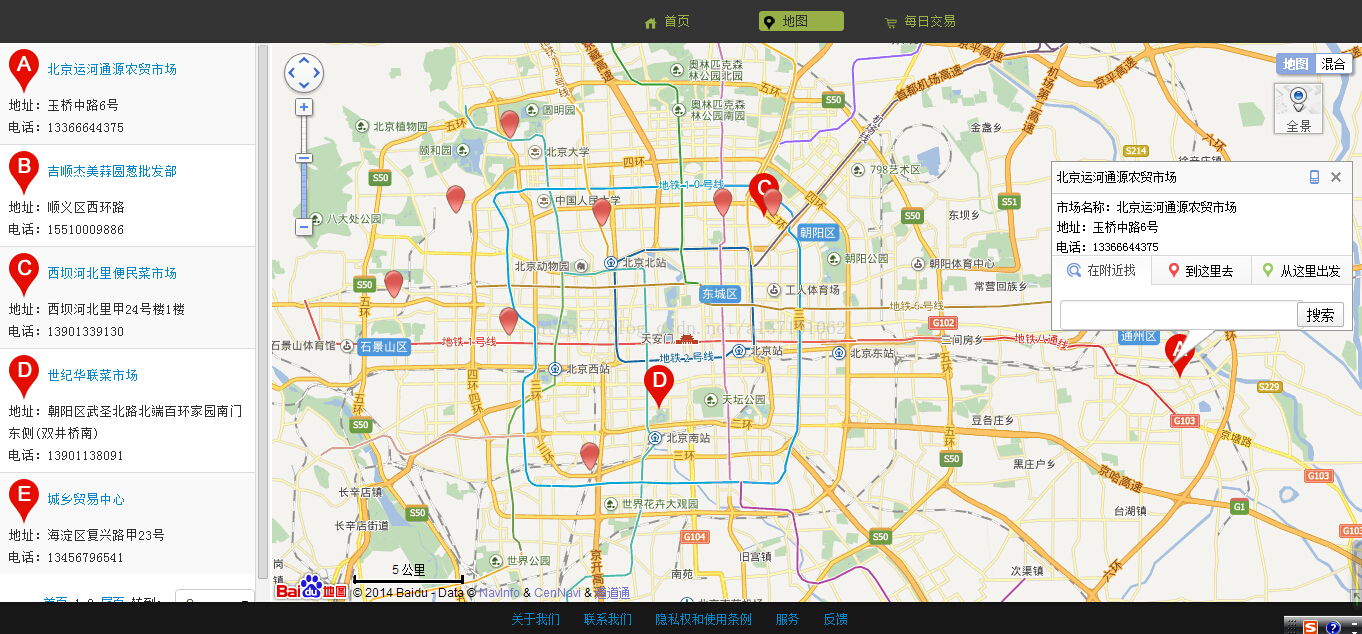
Task: Select the 到这里去 tab
Action: 1201,271
